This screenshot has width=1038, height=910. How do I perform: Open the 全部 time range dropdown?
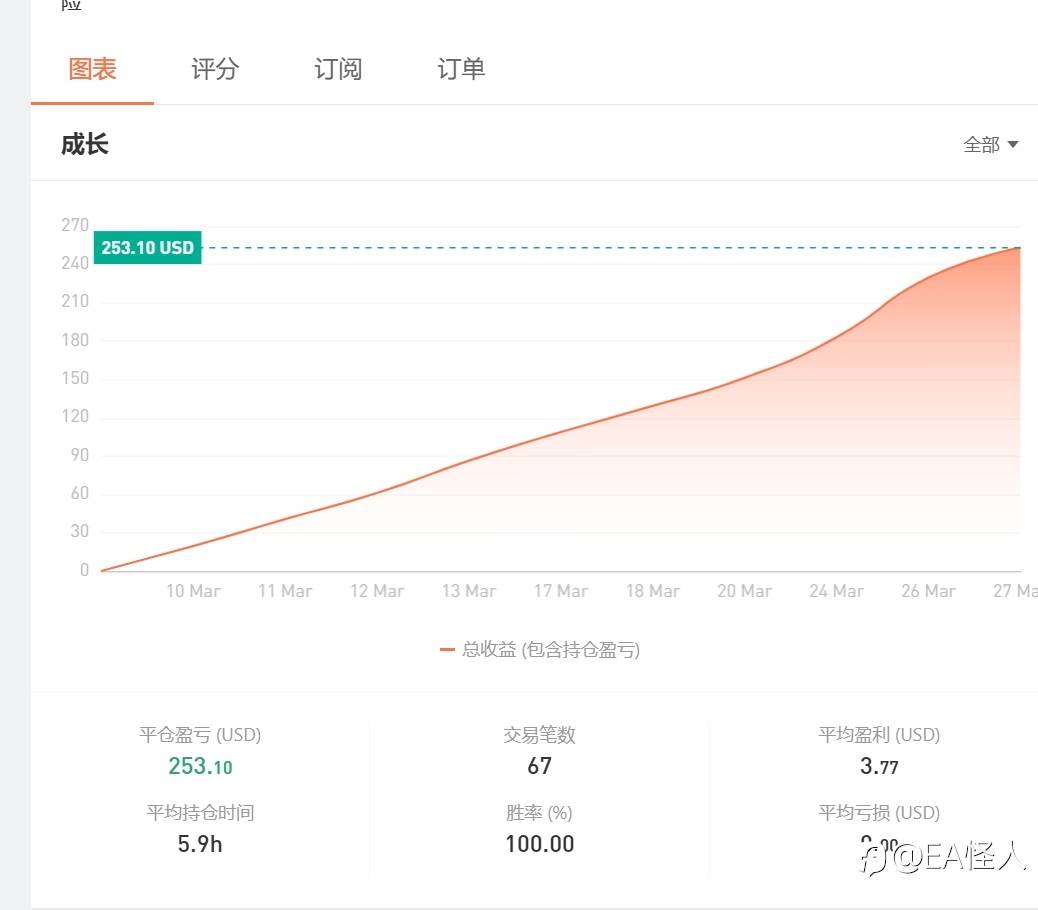tap(988, 144)
